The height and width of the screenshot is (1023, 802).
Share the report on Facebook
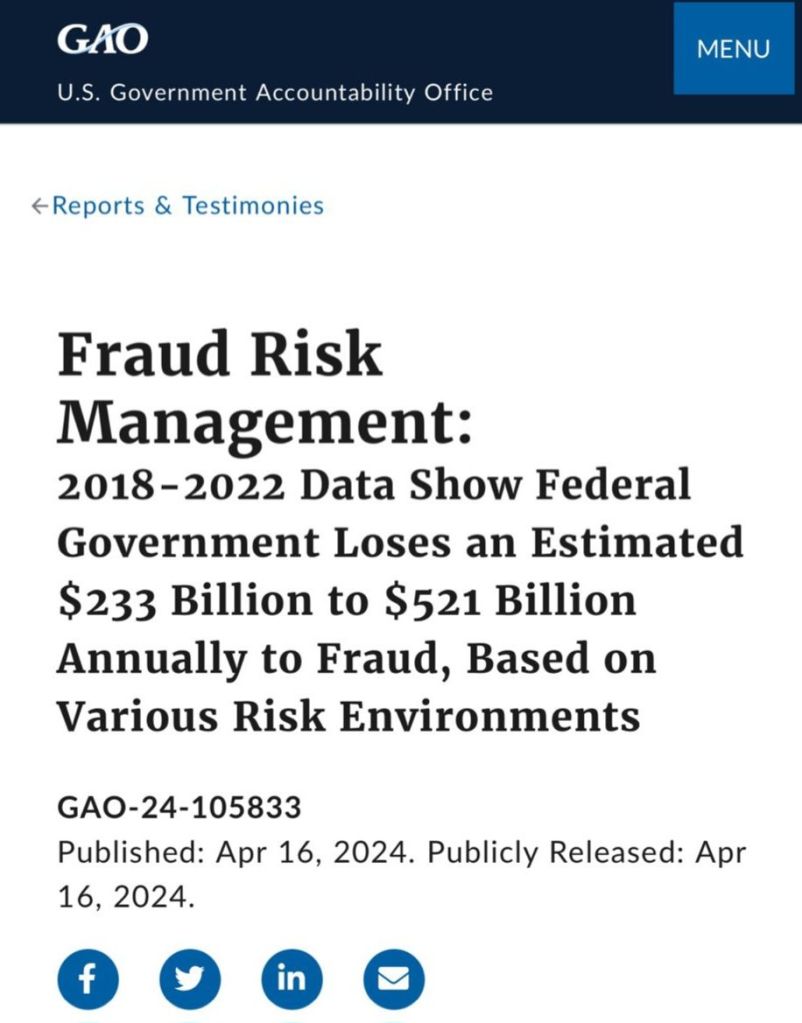point(87,977)
